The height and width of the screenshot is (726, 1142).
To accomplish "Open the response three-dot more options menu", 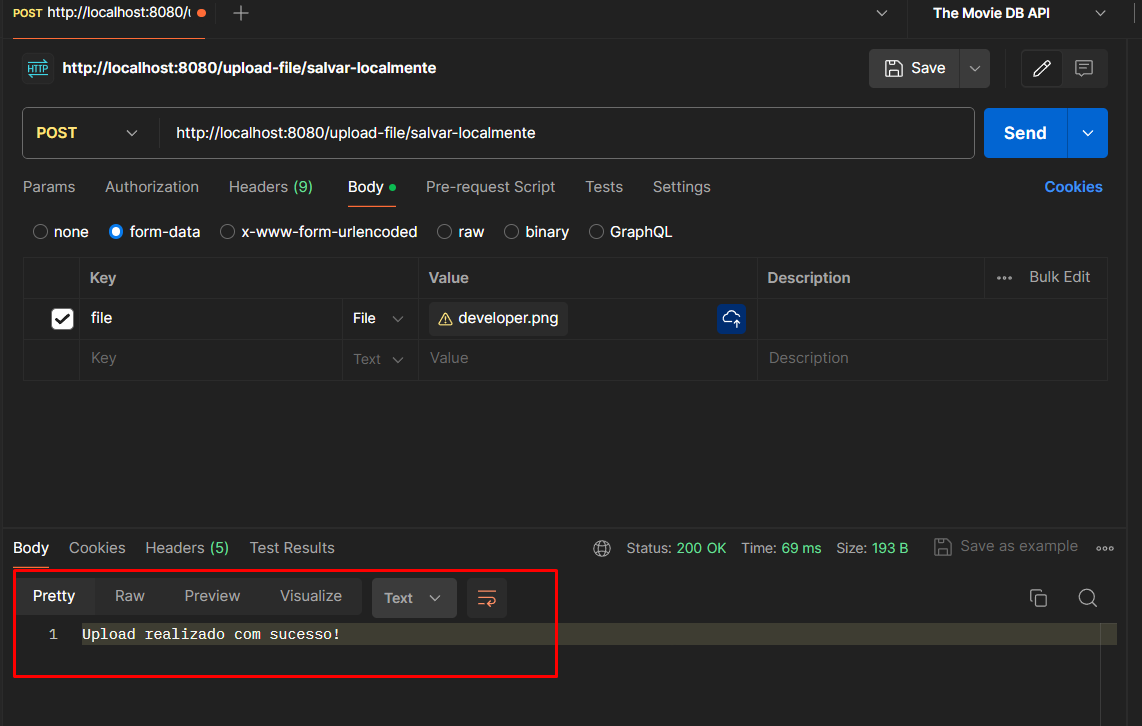I will pyautogui.click(x=1105, y=548).
